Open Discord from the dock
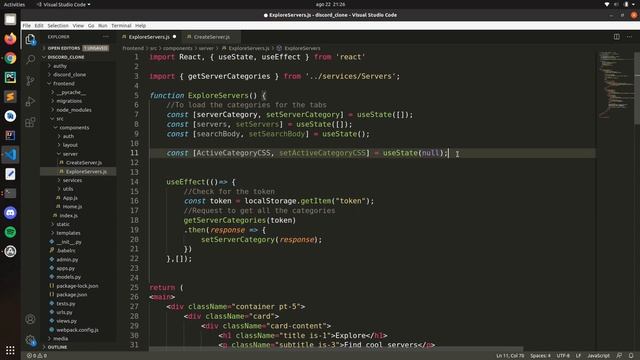640x360 pixels. [10, 213]
